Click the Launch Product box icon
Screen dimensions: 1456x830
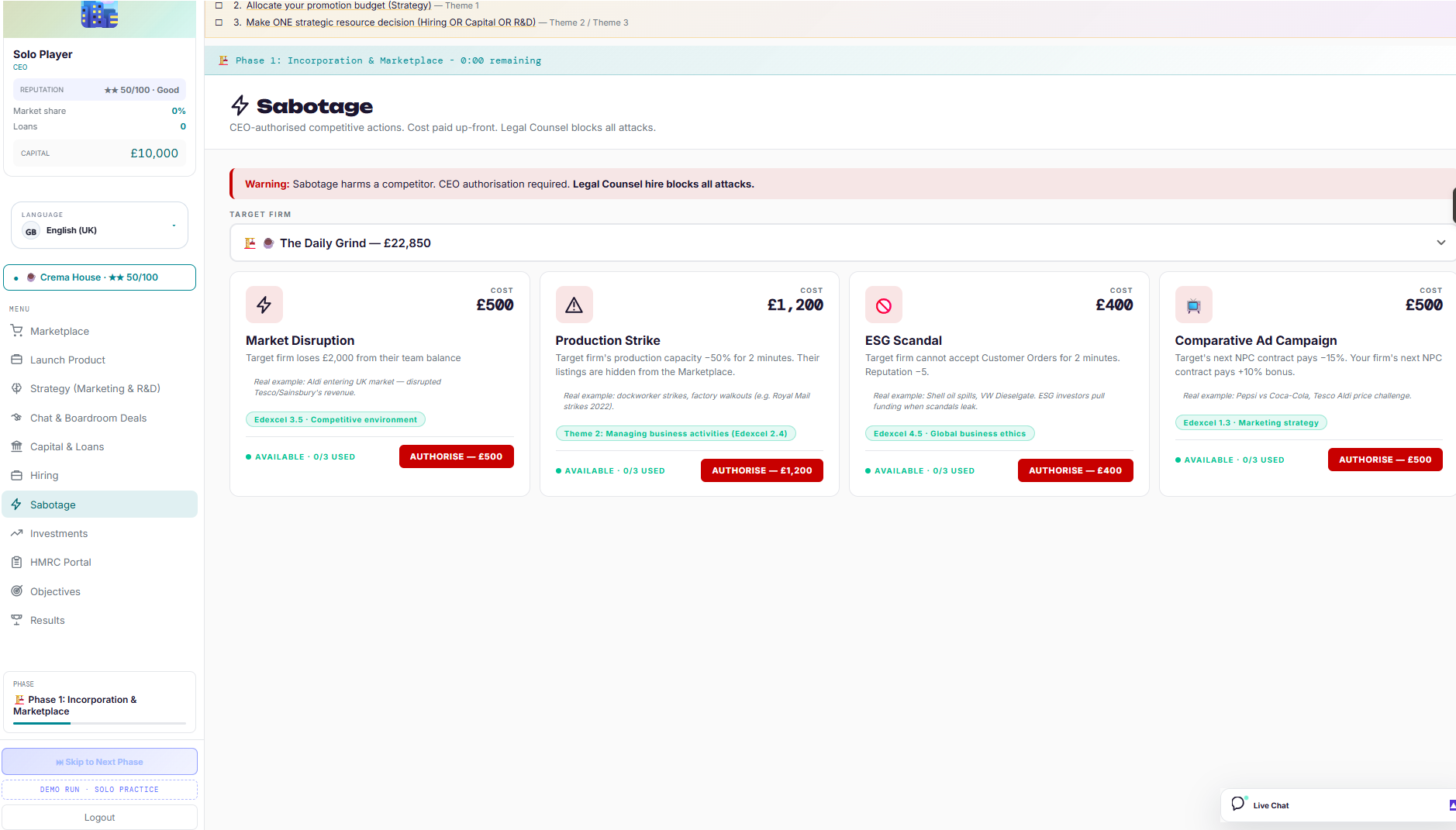[x=16, y=360]
